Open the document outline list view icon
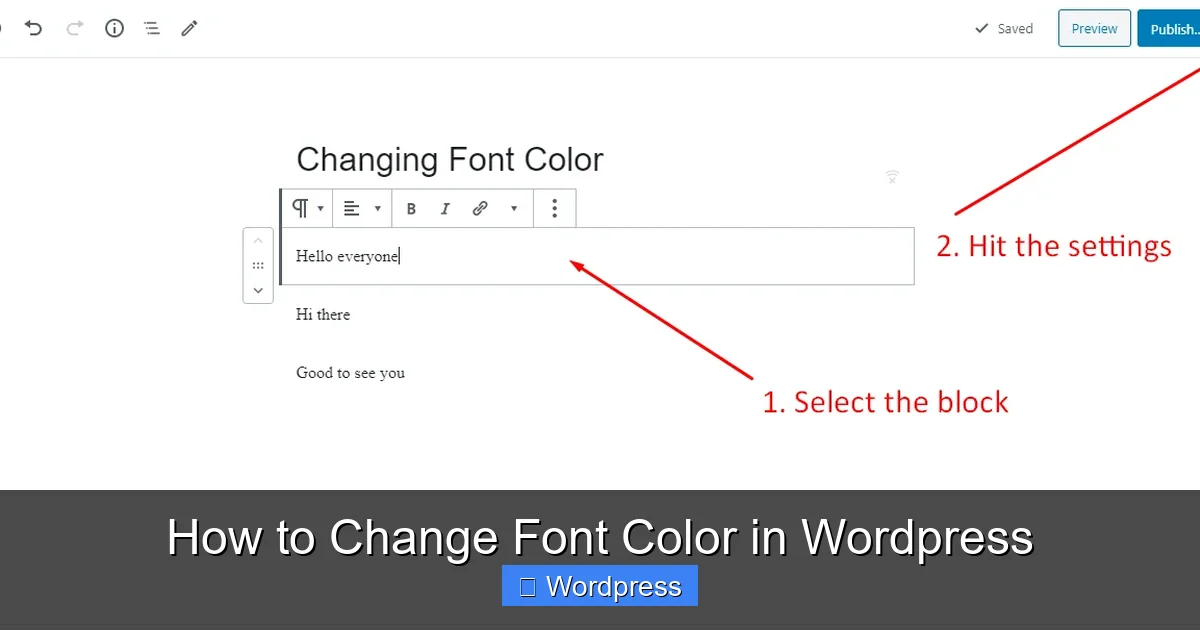The height and width of the screenshot is (630, 1200). click(x=151, y=28)
